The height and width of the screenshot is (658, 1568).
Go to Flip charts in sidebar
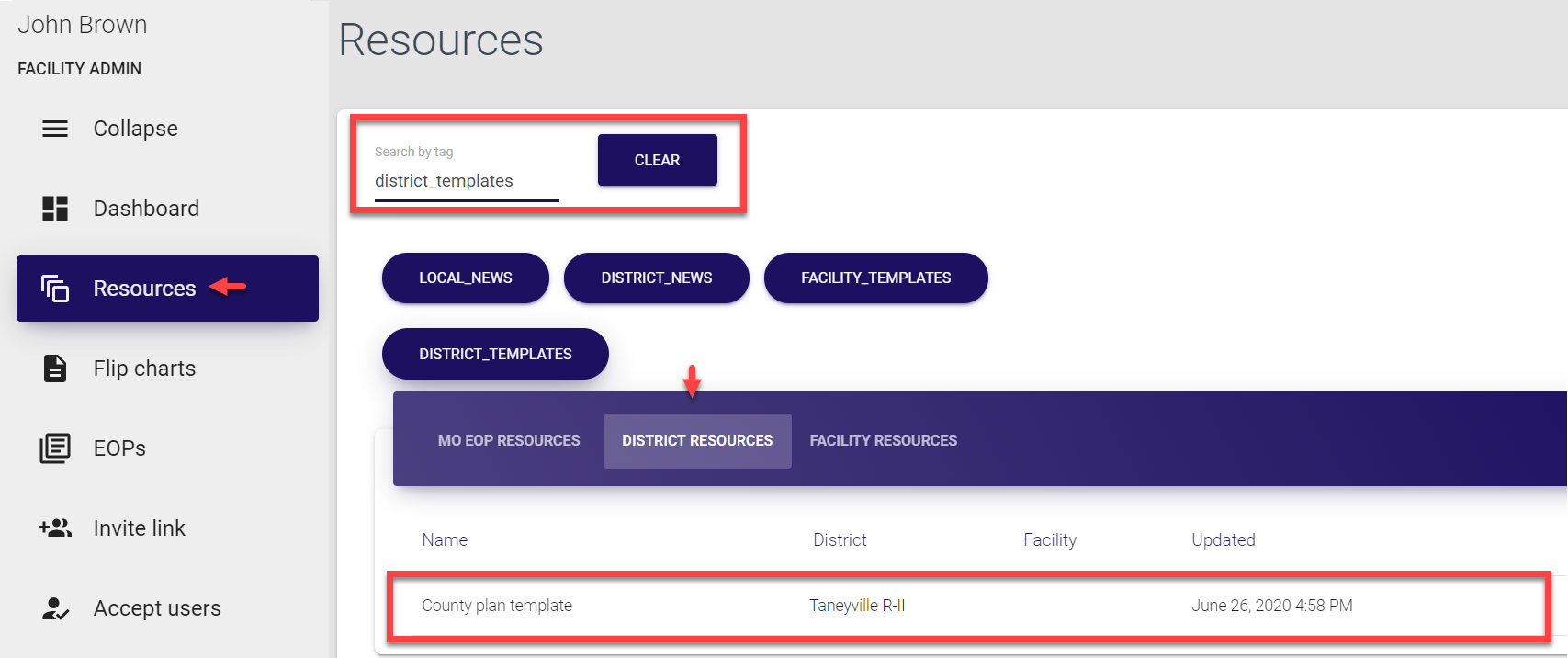point(144,369)
